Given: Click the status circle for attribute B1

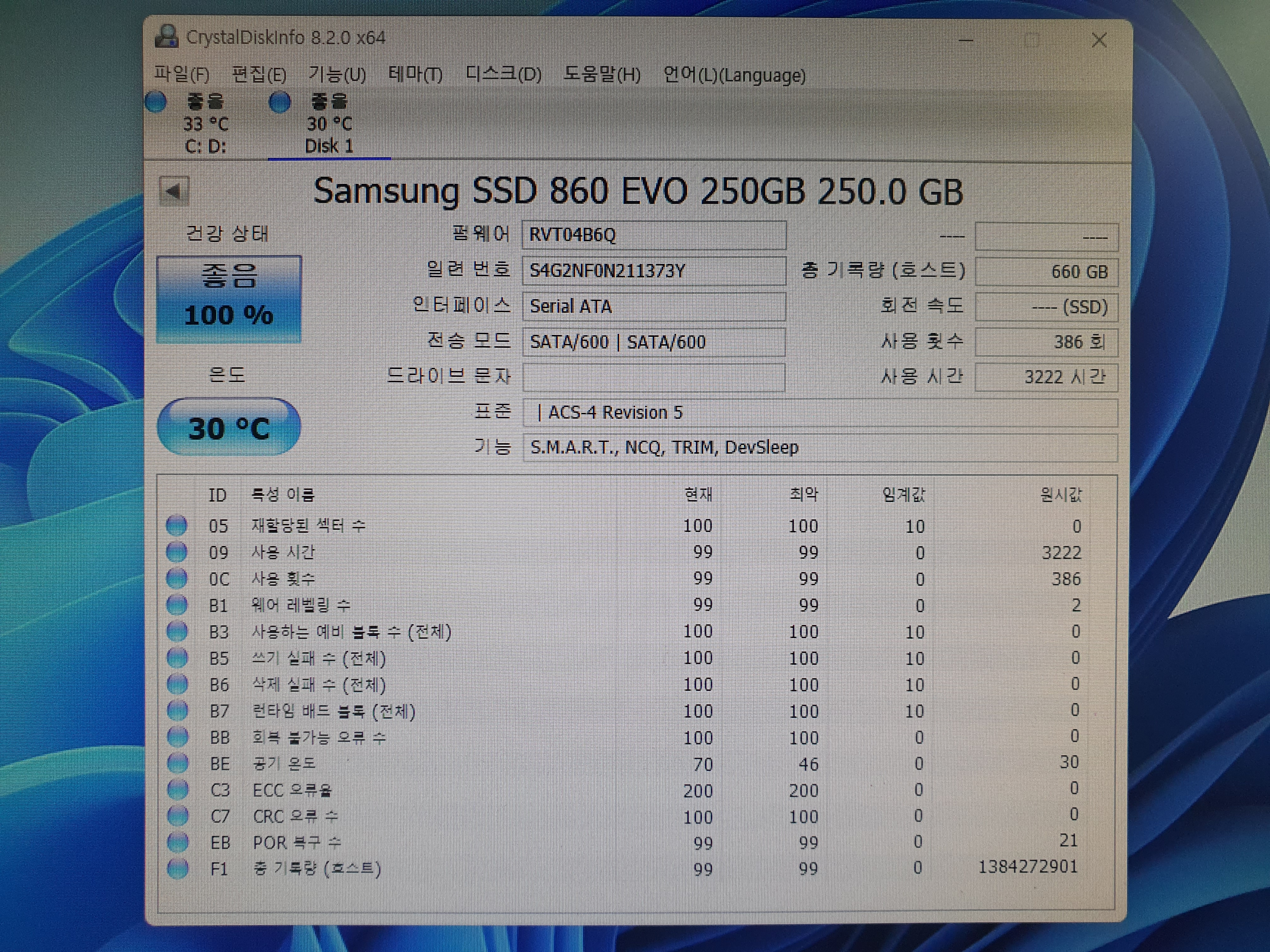Looking at the screenshot, I should (177, 605).
